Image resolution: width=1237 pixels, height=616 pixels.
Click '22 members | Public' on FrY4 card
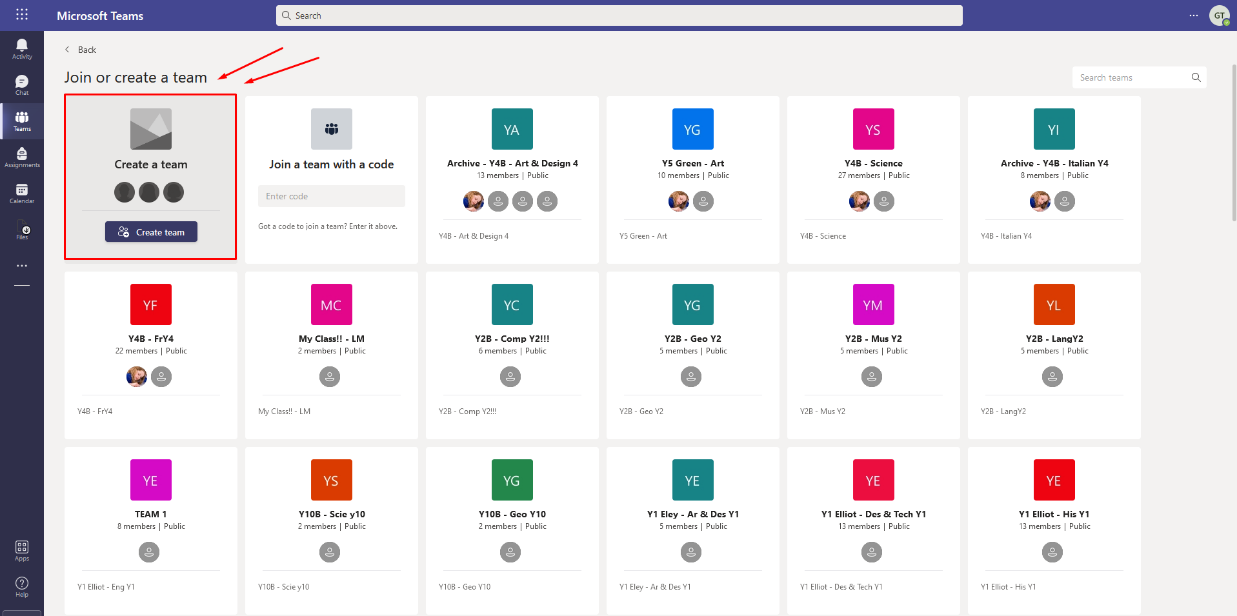pos(150,351)
